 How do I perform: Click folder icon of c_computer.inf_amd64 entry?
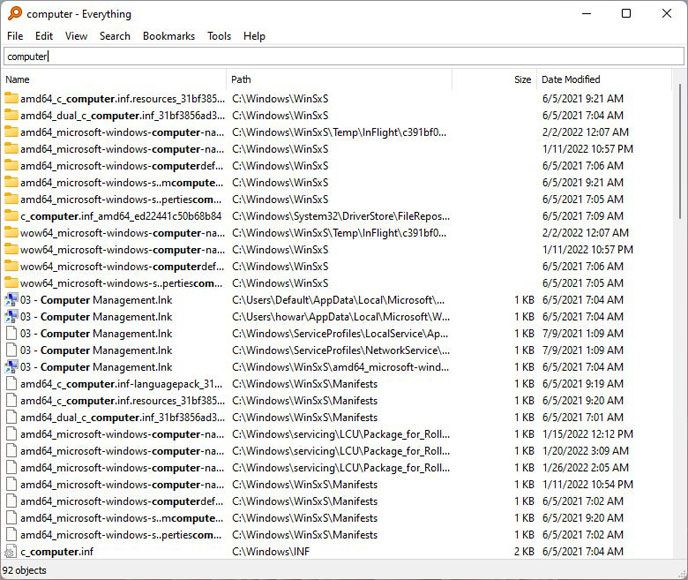(x=11, y=216)
